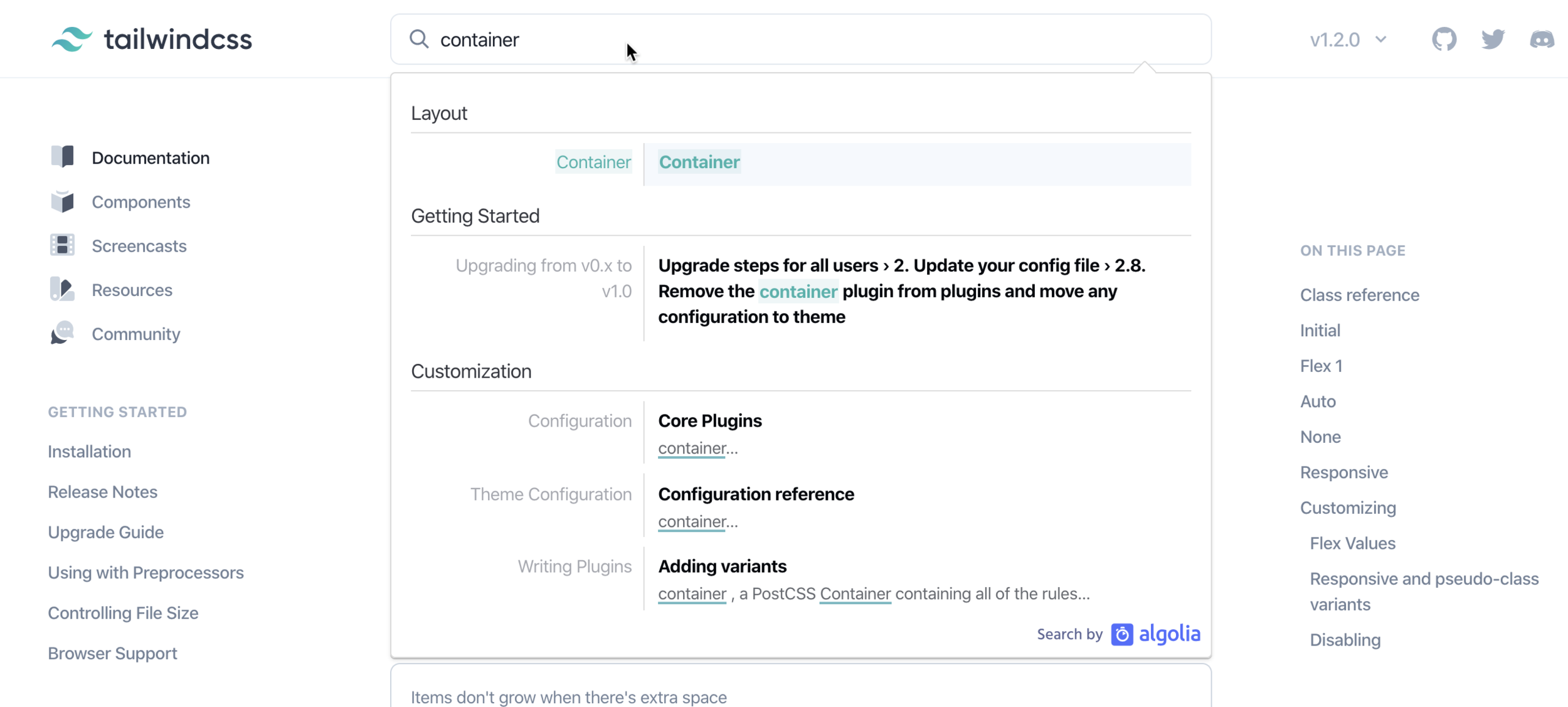Expand the v1.2.0 version dropdown

coord(1348,40)
